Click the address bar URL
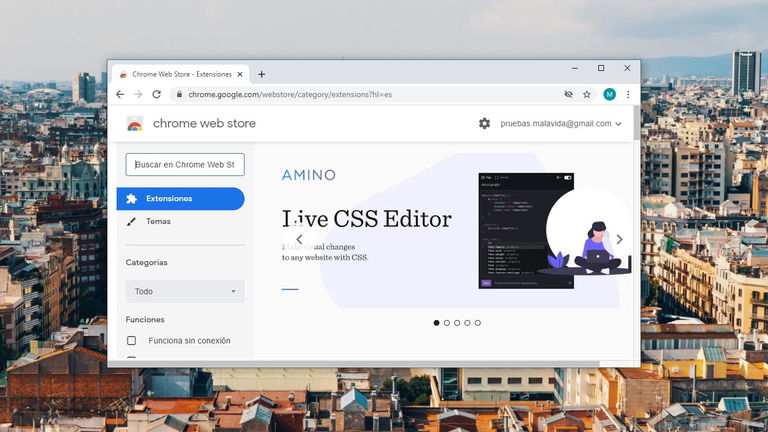Screen dimensions: 768x432 [290, 95]
